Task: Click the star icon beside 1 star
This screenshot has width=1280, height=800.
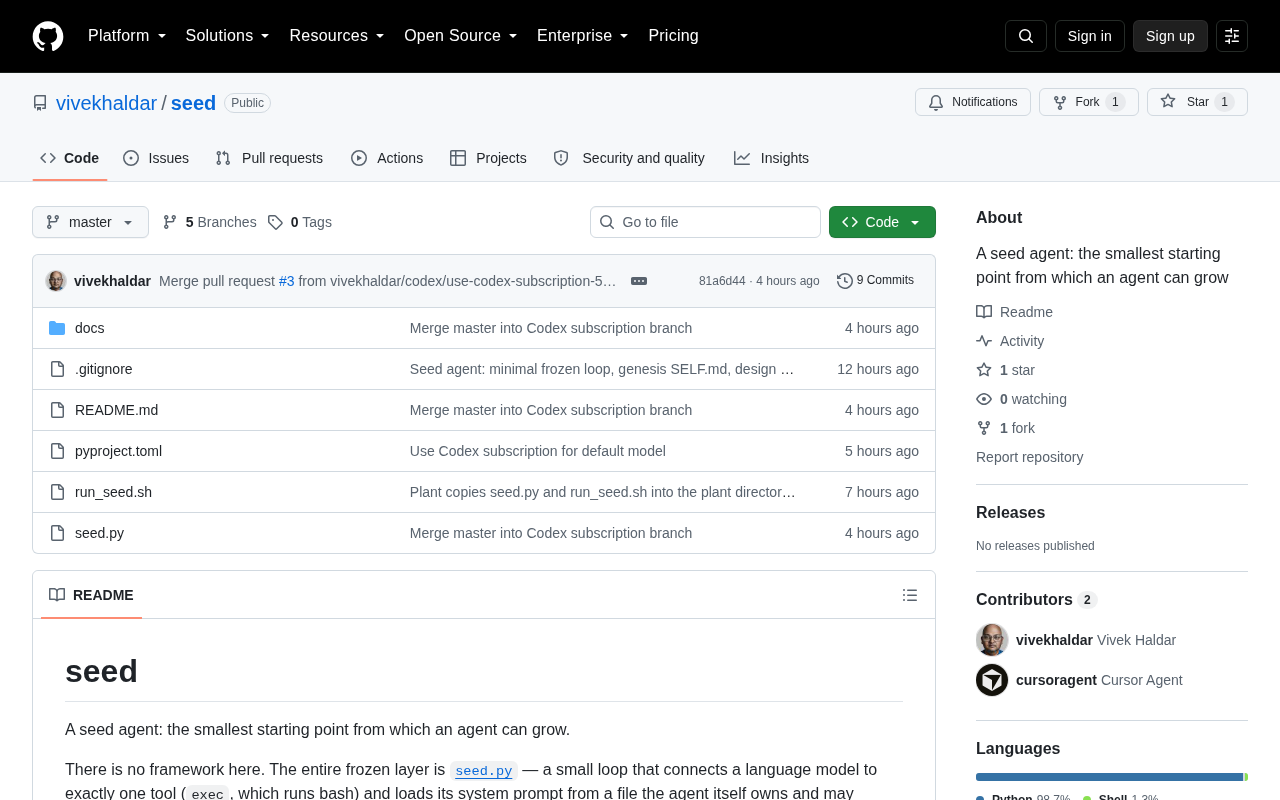Action: 984,370
